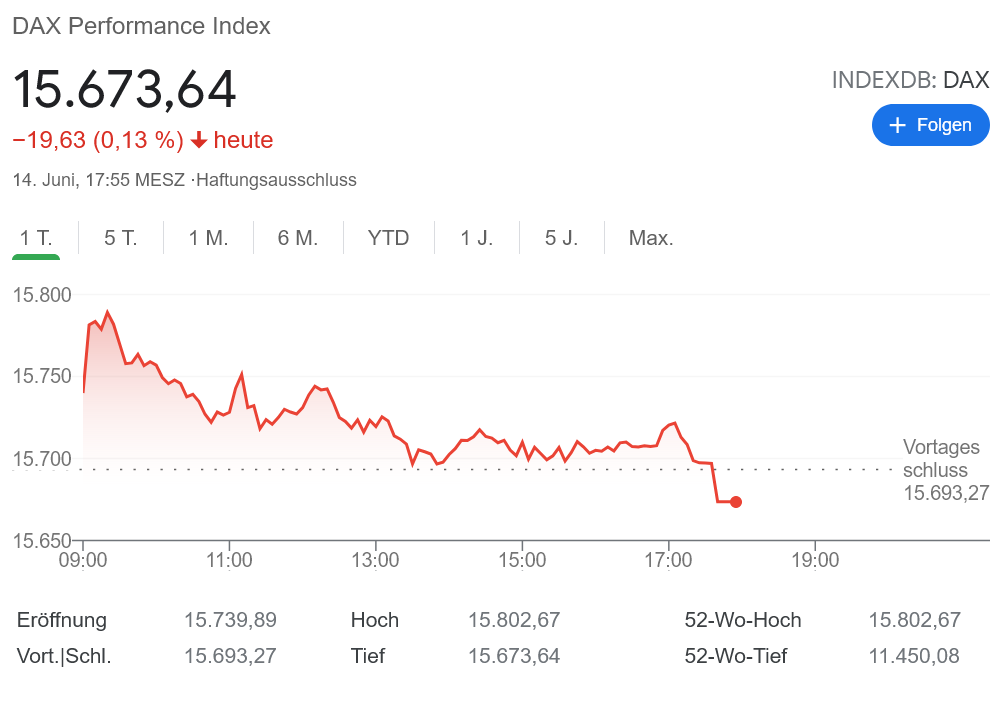Switch to the 1 J. tab
Viewport: 1005px width, 709px height.
476,238
